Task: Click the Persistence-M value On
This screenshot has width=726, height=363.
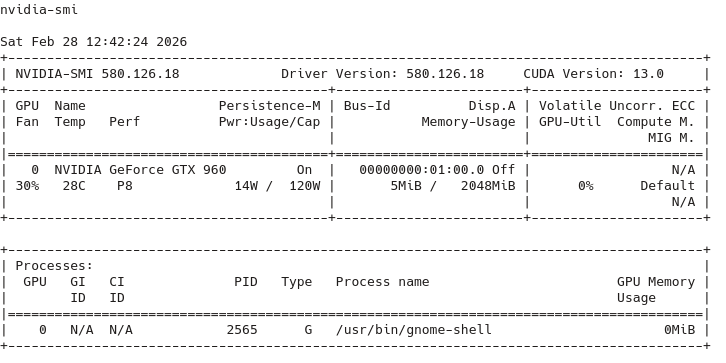Action: click(x=304, y=170)
